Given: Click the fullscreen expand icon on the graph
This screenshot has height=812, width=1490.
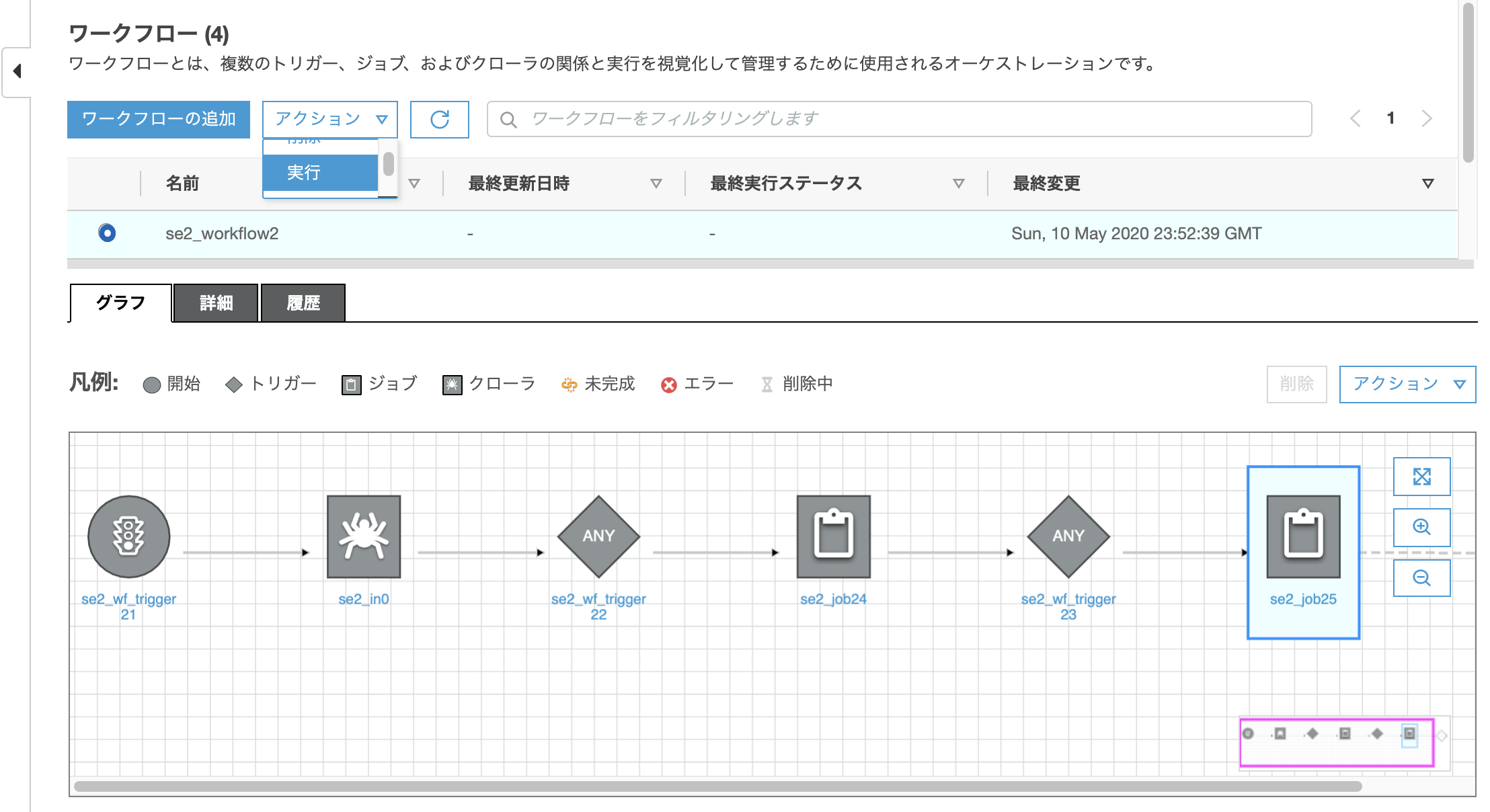Looking at the screenshot, I should tap(1421, 476).
